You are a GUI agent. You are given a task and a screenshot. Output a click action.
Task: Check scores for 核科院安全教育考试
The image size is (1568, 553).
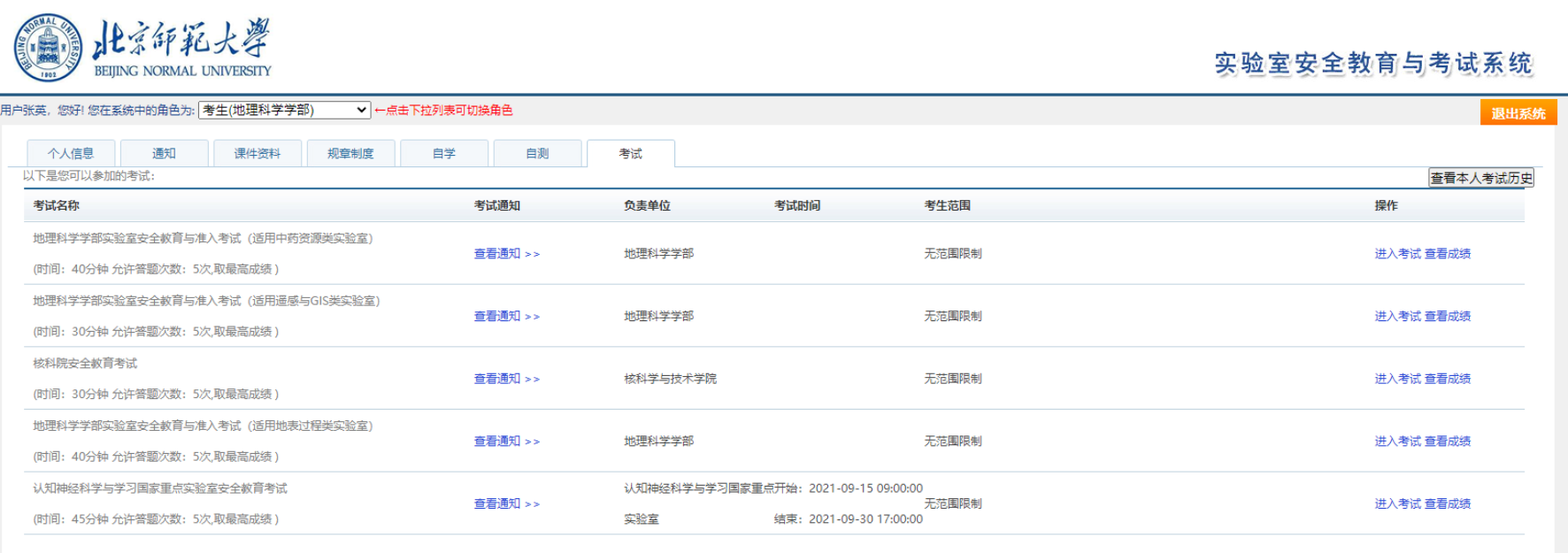click(x=1448, y=379)
